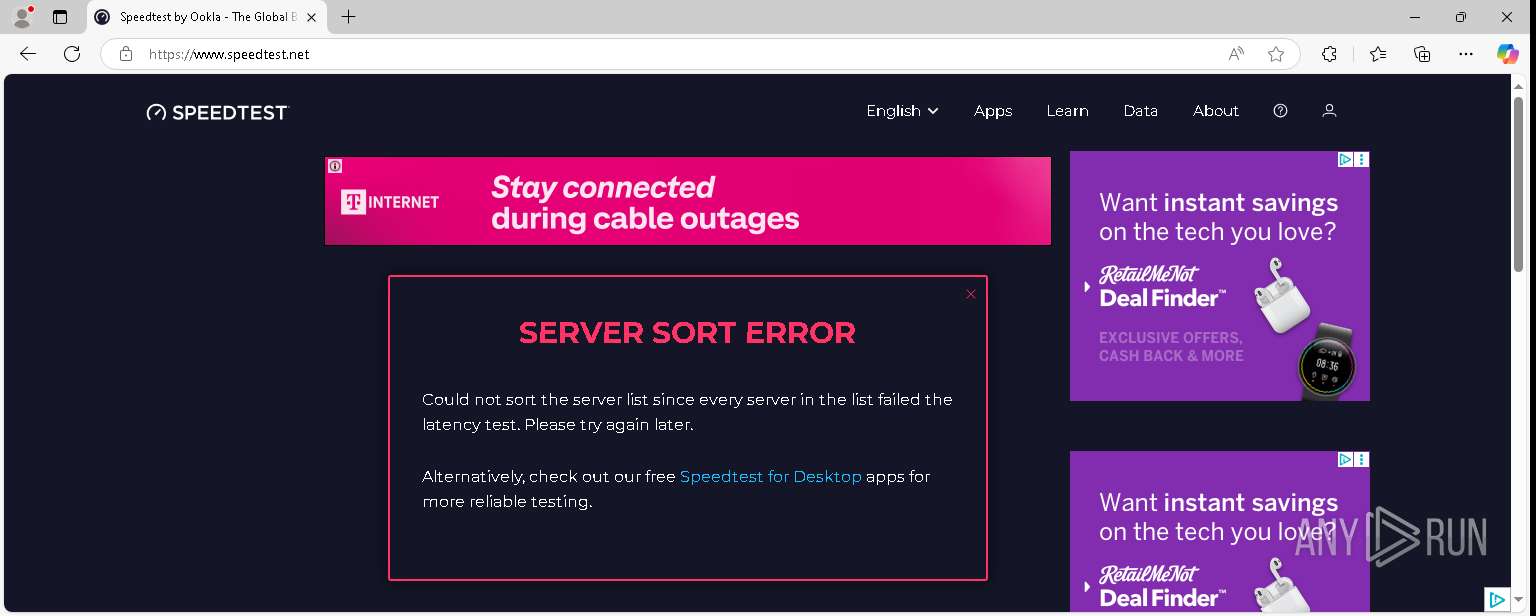This screenshot has height=616, width=1536.
Task: Click the bottom-right corner ad icon
Action: pos(1497,600)
